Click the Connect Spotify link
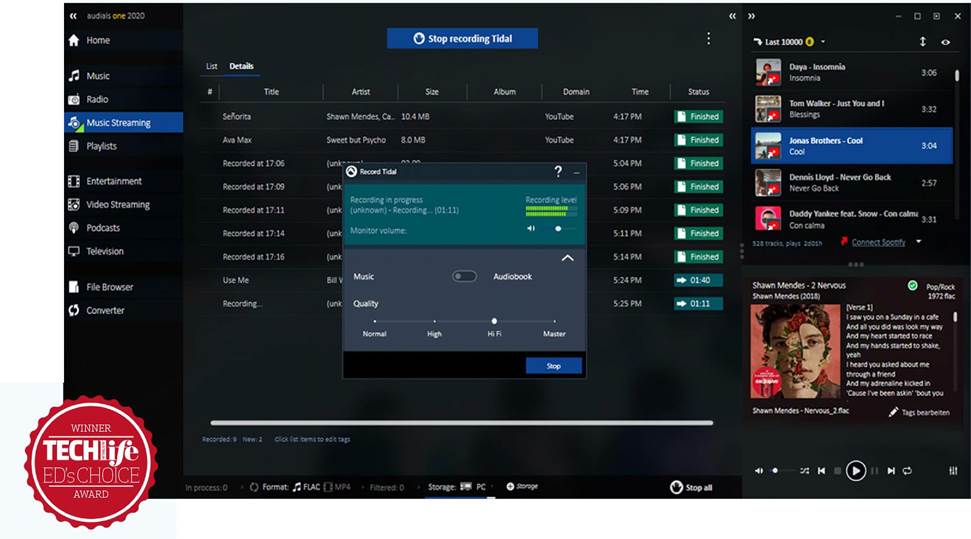971x539 pixels. tap(878, 242)
